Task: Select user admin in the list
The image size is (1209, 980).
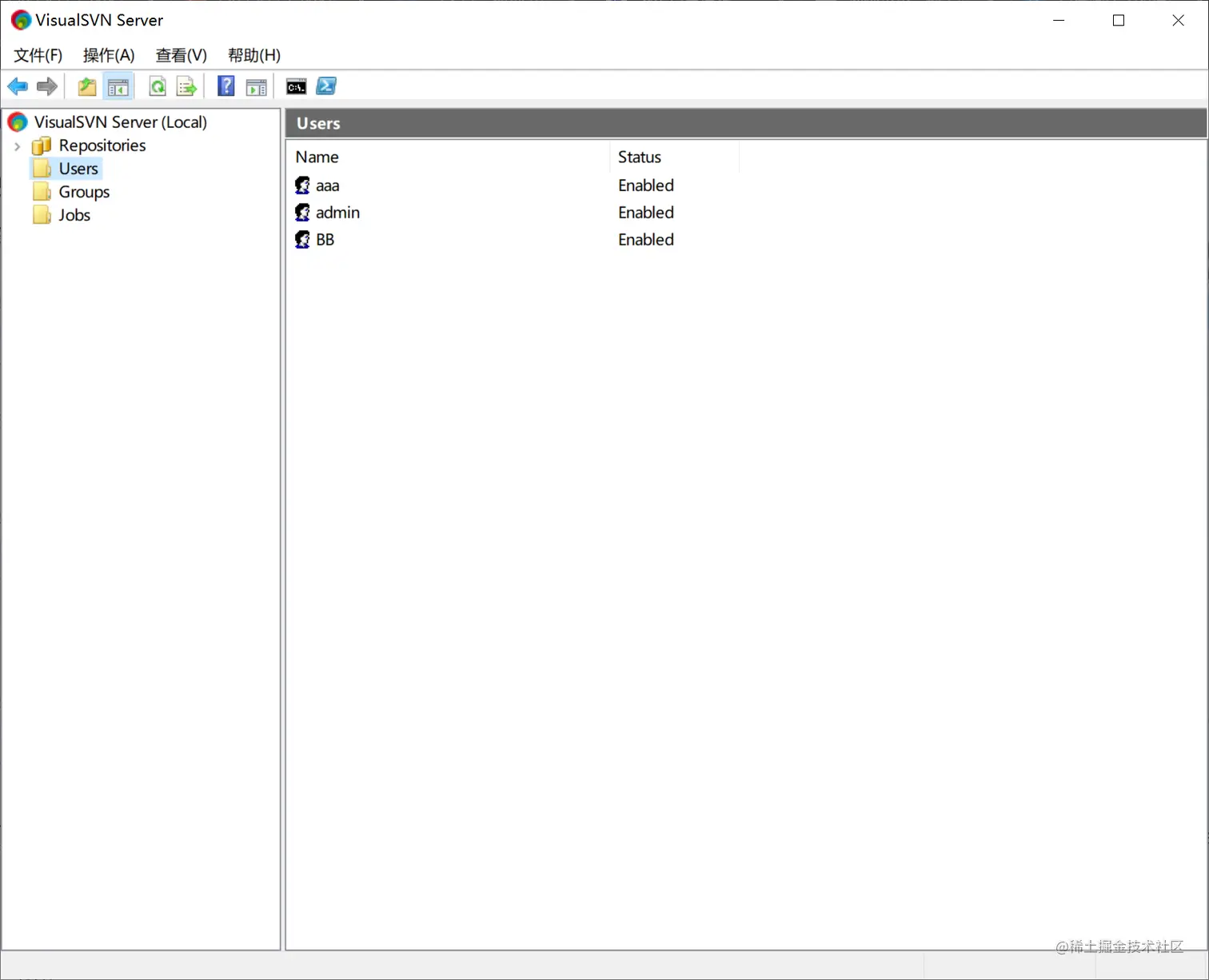Action: click(x=337, y=213)
